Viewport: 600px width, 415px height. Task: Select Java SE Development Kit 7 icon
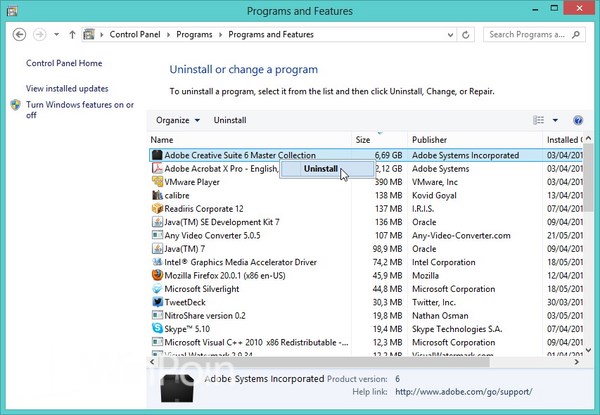pos(157,222)
